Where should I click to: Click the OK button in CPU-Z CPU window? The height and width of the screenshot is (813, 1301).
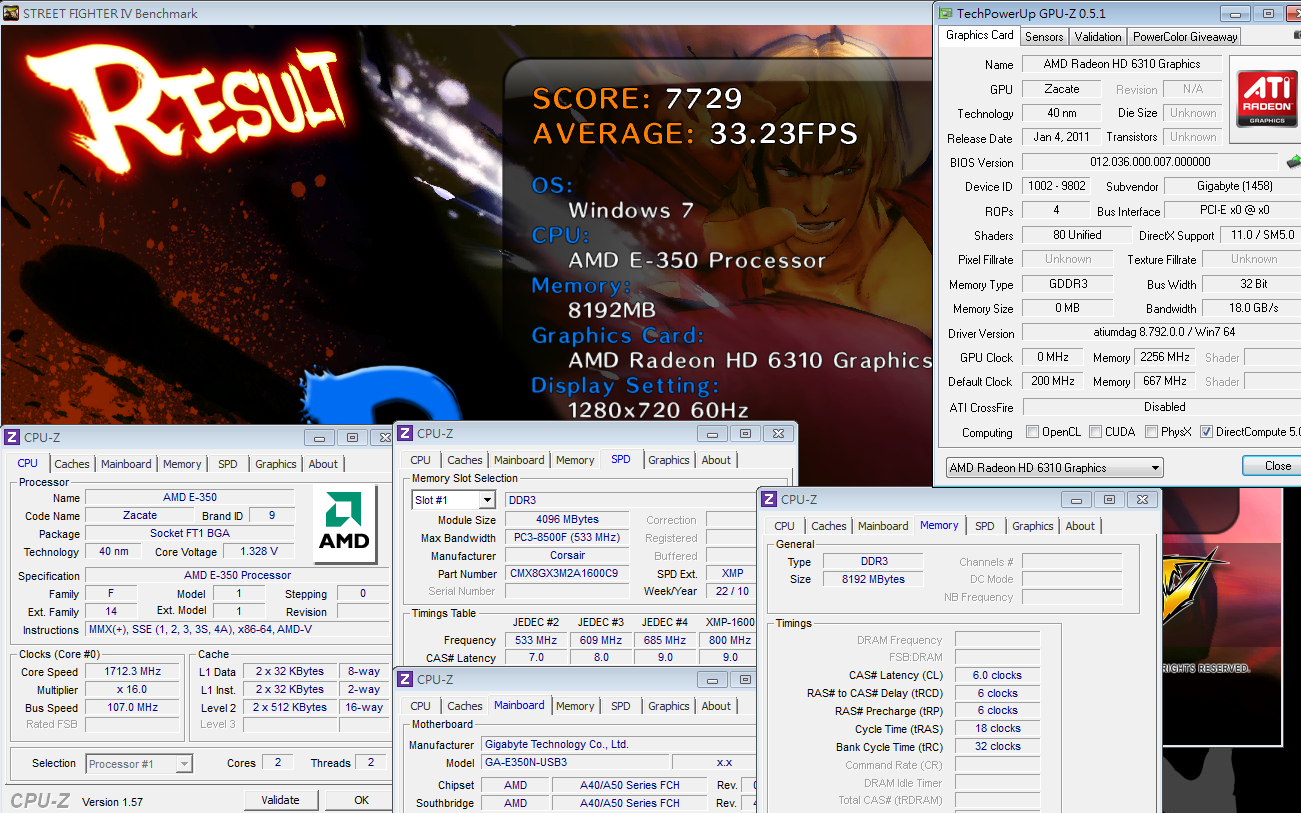pyautogui.click(x=361, y=800)
